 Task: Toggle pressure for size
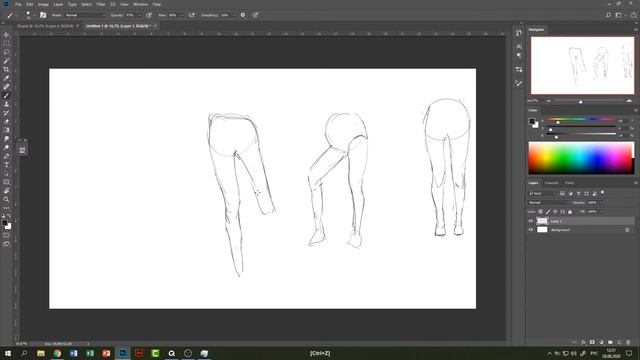255,15
